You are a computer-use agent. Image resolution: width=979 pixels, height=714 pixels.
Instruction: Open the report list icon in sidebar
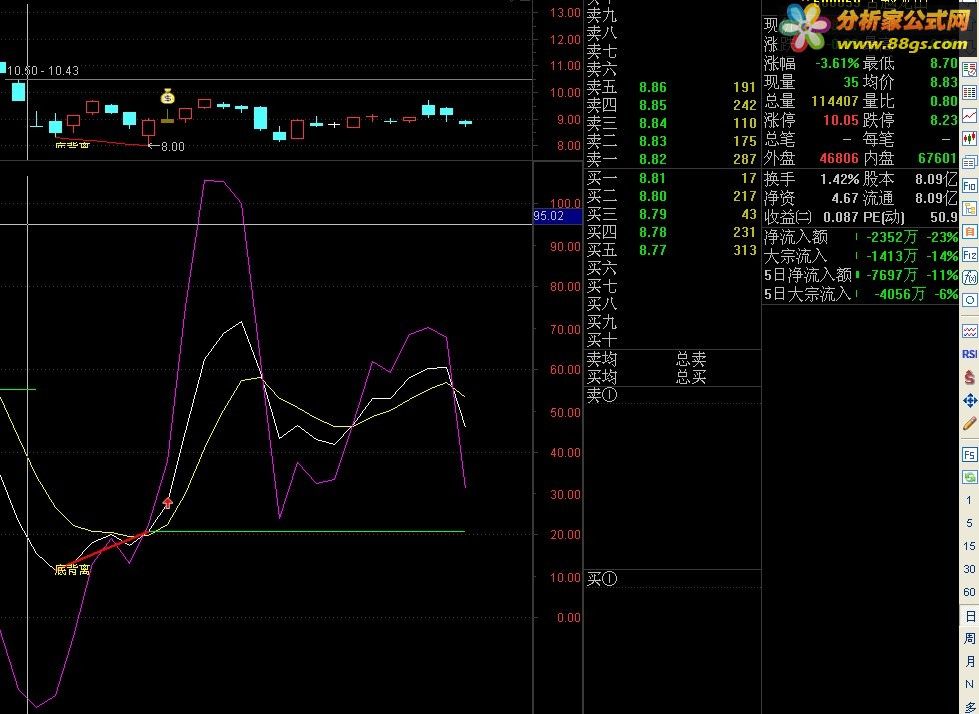click(970, 69)
